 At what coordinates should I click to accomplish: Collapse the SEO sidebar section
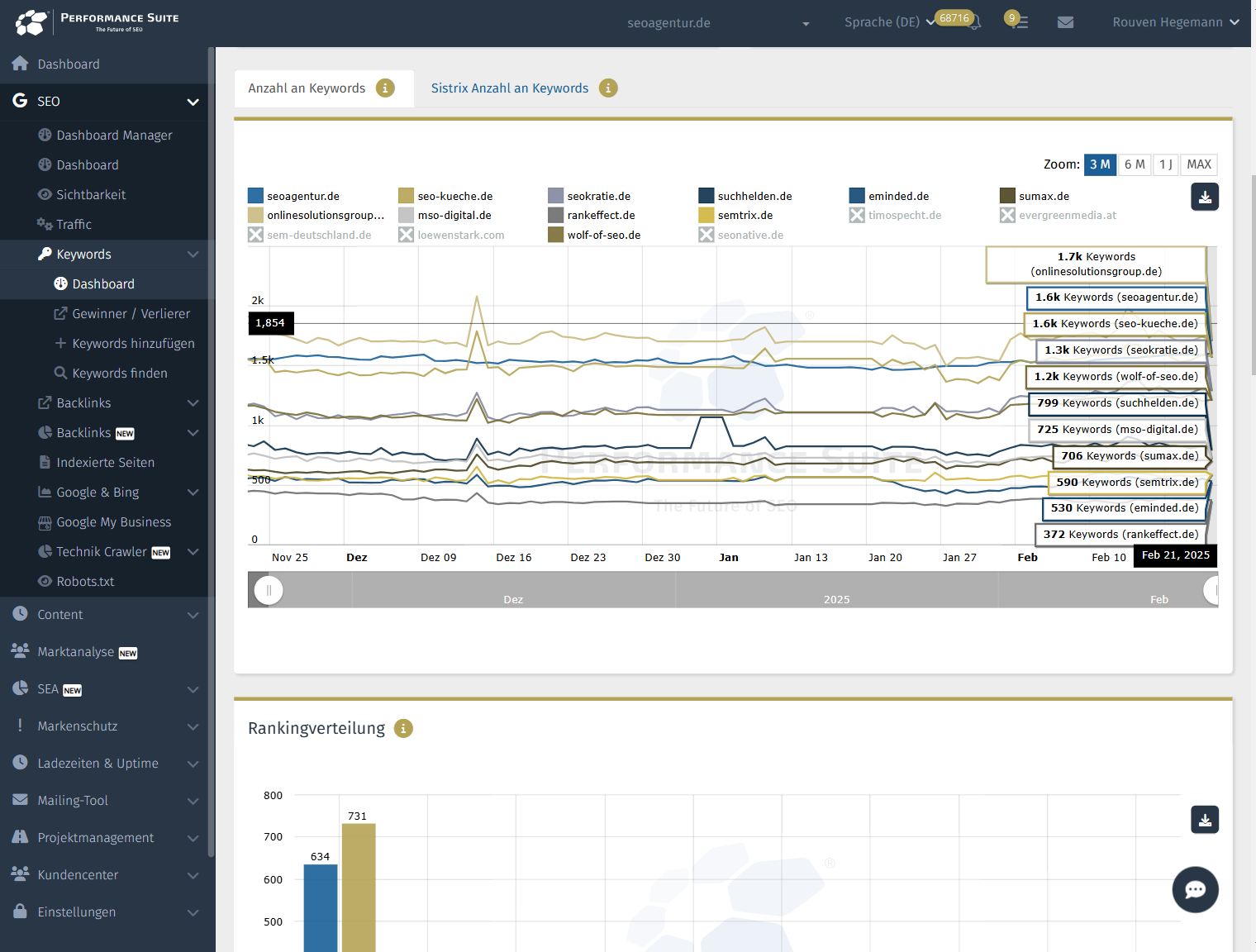pyautogui.click(x=193, y=102)
